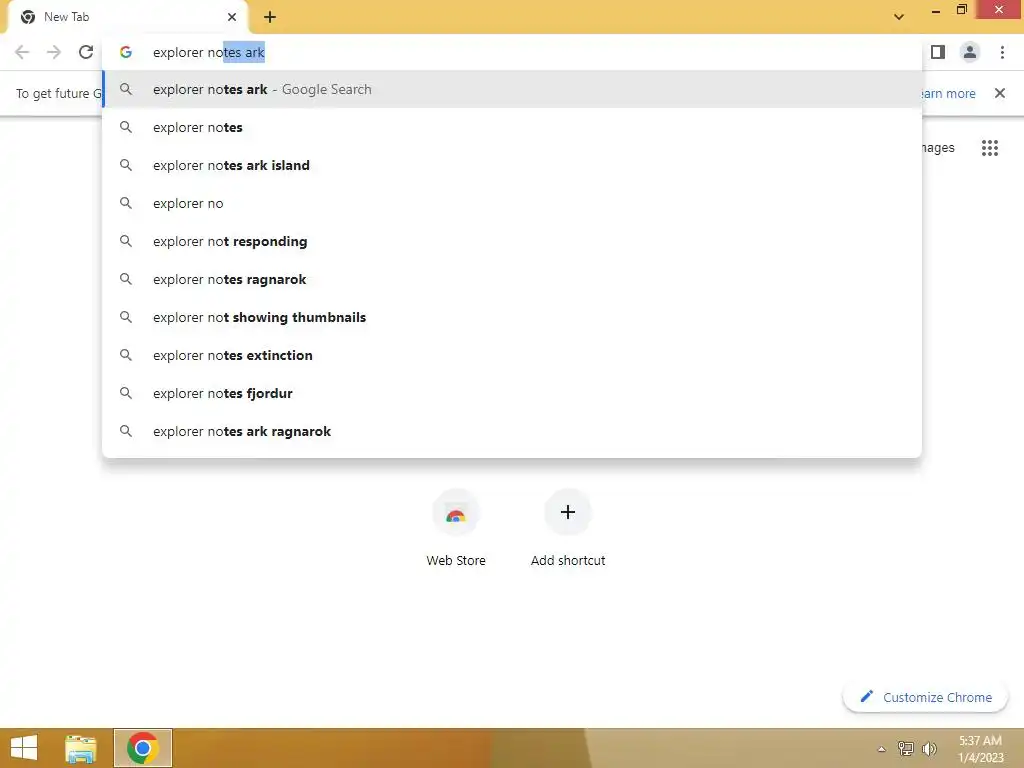Viewport: 1024px width, 768px height.
Task: Open File Explorer from the taskbar
Action: pos(81,748)
